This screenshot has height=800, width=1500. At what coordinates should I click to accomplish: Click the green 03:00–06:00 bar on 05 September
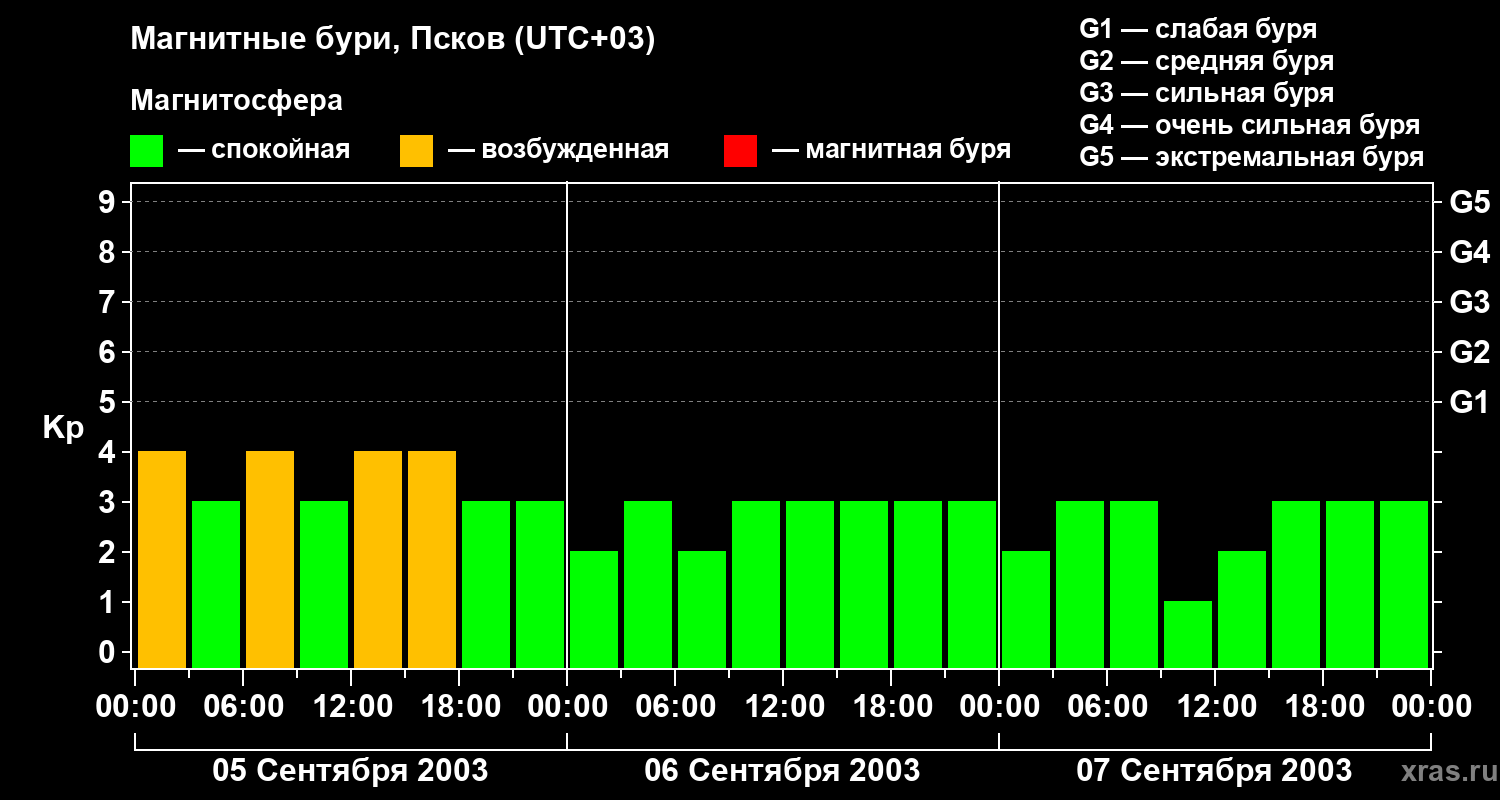(216, 584)
